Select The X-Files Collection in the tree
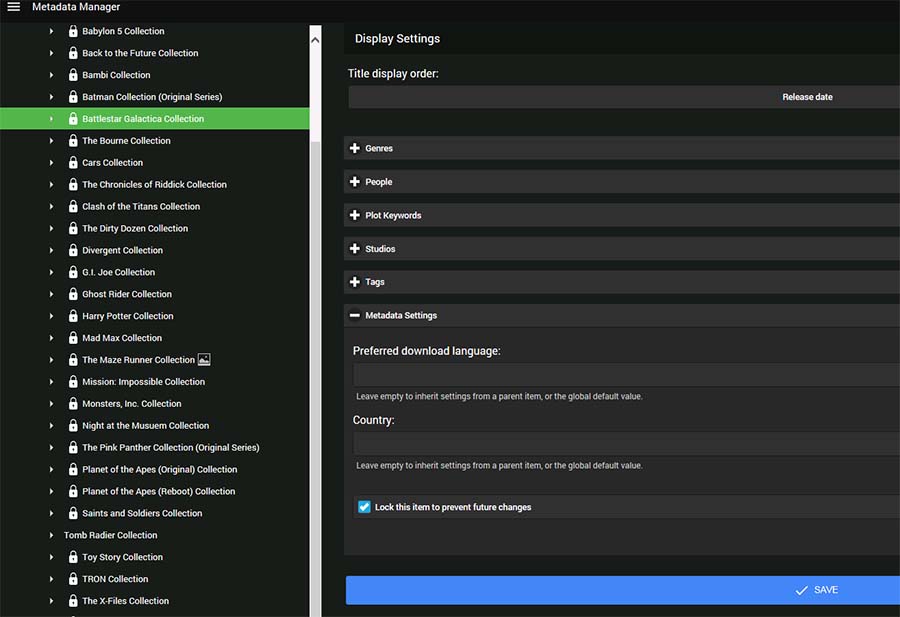Screen dimensions: 900x617 click(x=125, y=601)
